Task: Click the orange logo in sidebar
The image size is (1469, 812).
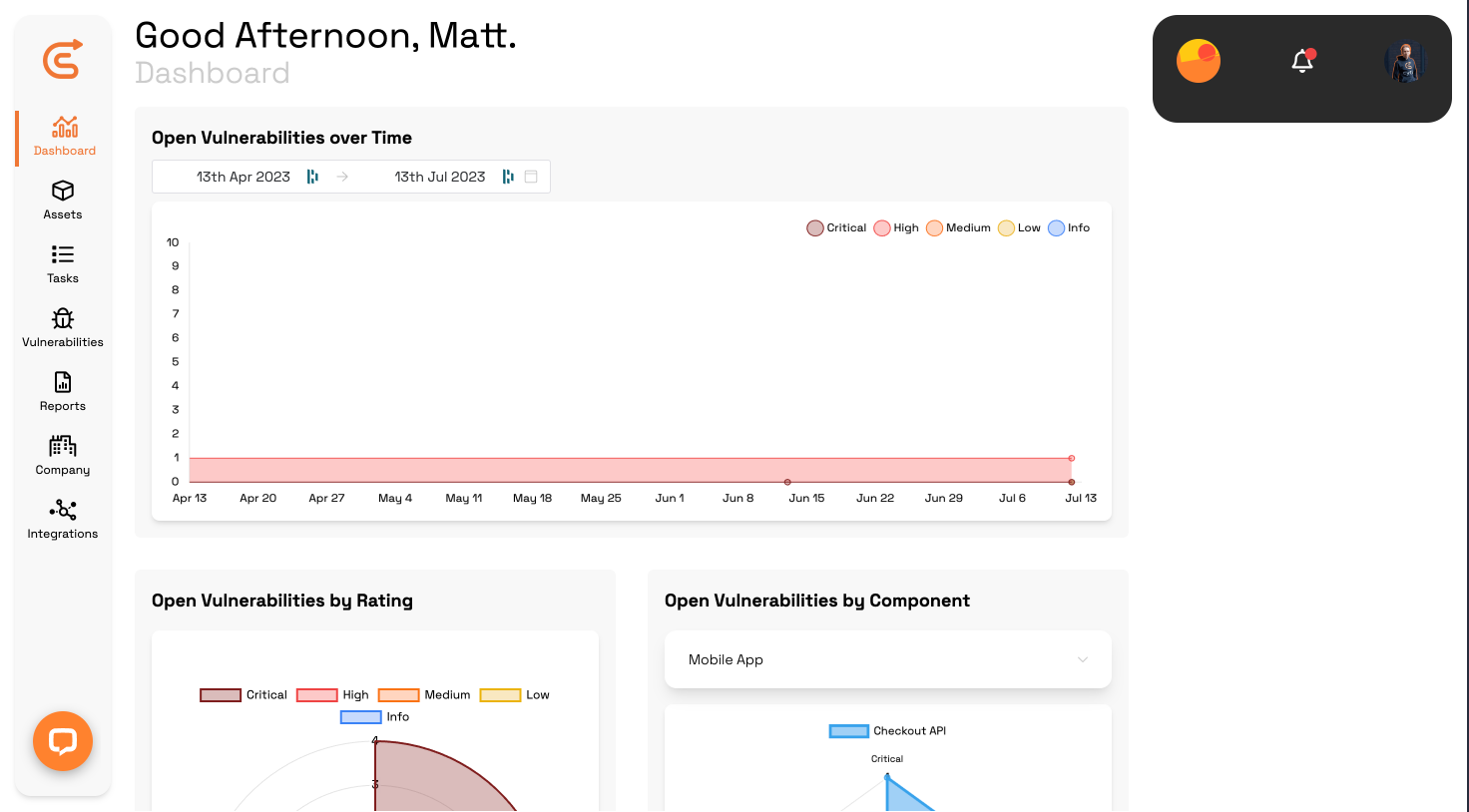Action: (x=63, y=60)
